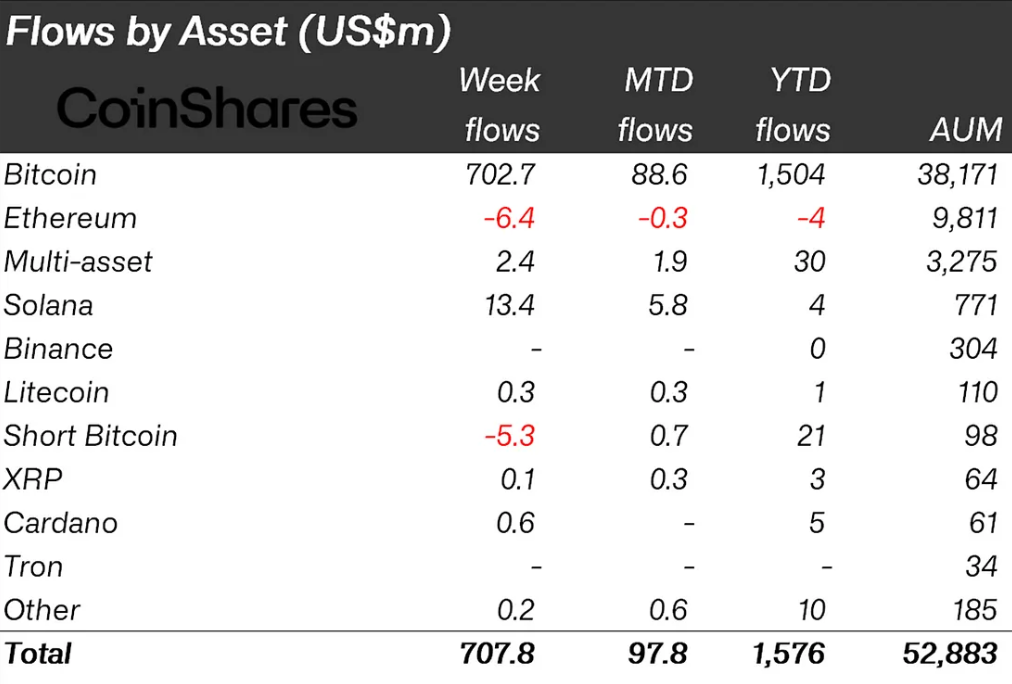1012x684 pixels.
Task: Click the Solana row label
Action: pos(49,305)
